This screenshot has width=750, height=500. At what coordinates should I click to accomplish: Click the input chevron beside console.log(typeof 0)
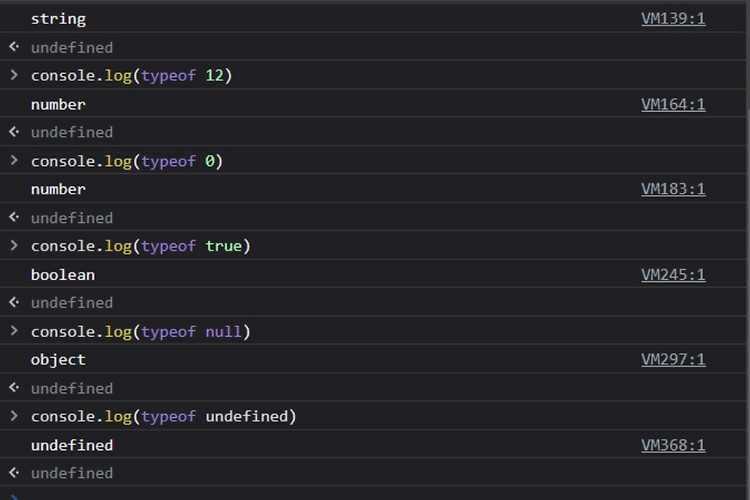pos(14,160)
